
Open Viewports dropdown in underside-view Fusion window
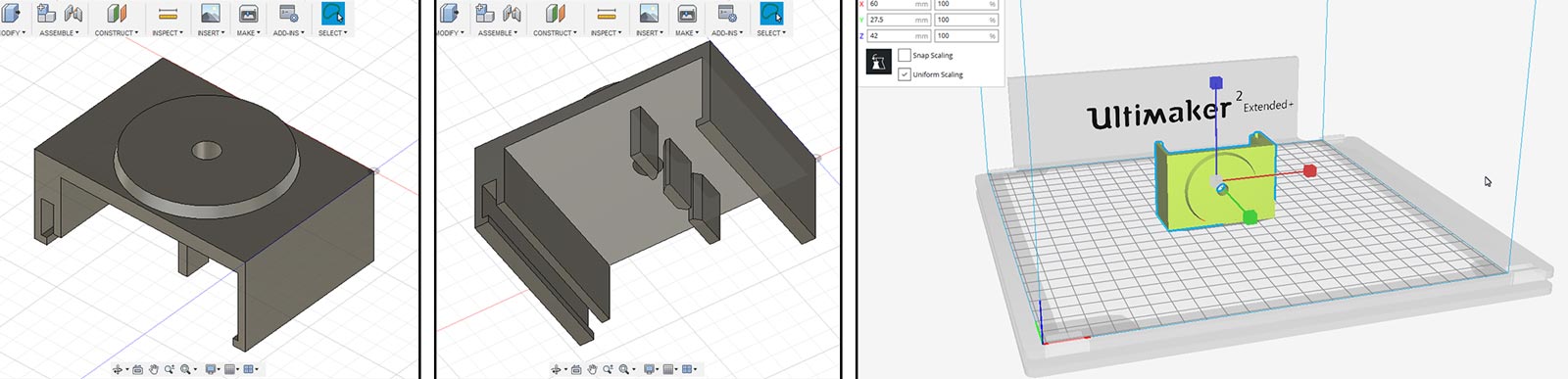tap(689, 369)
